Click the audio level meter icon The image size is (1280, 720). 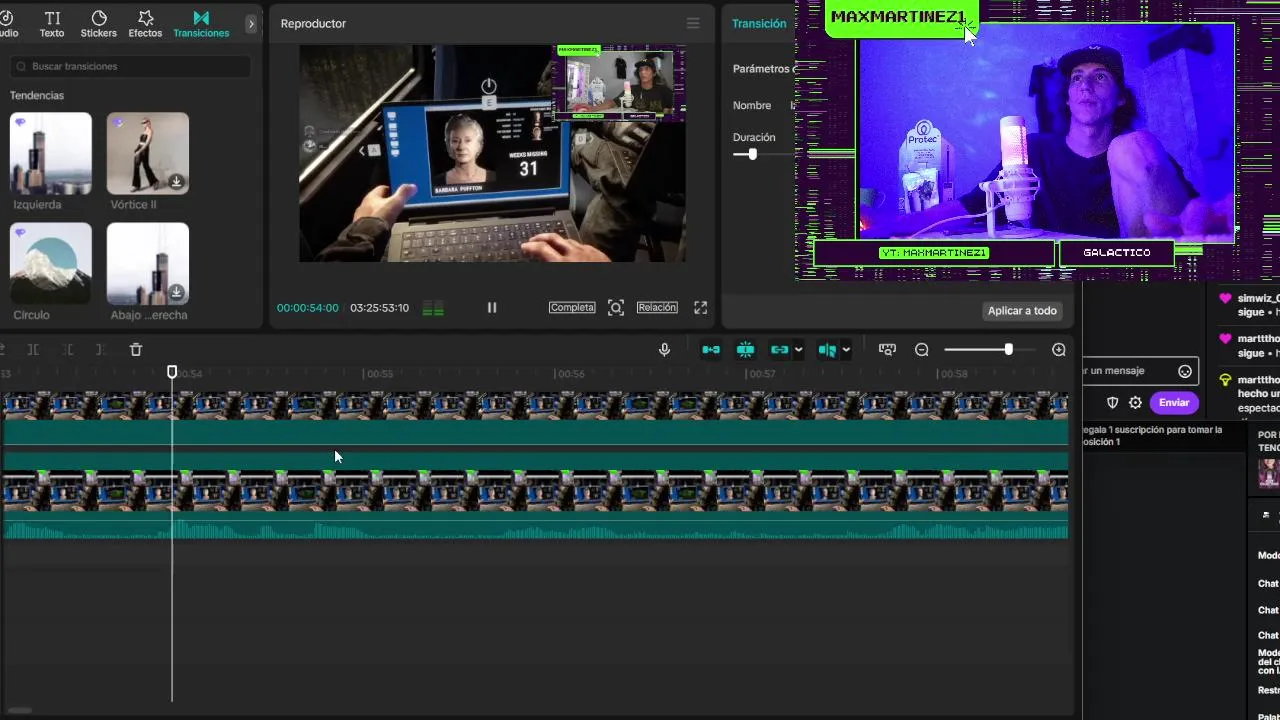433,309
